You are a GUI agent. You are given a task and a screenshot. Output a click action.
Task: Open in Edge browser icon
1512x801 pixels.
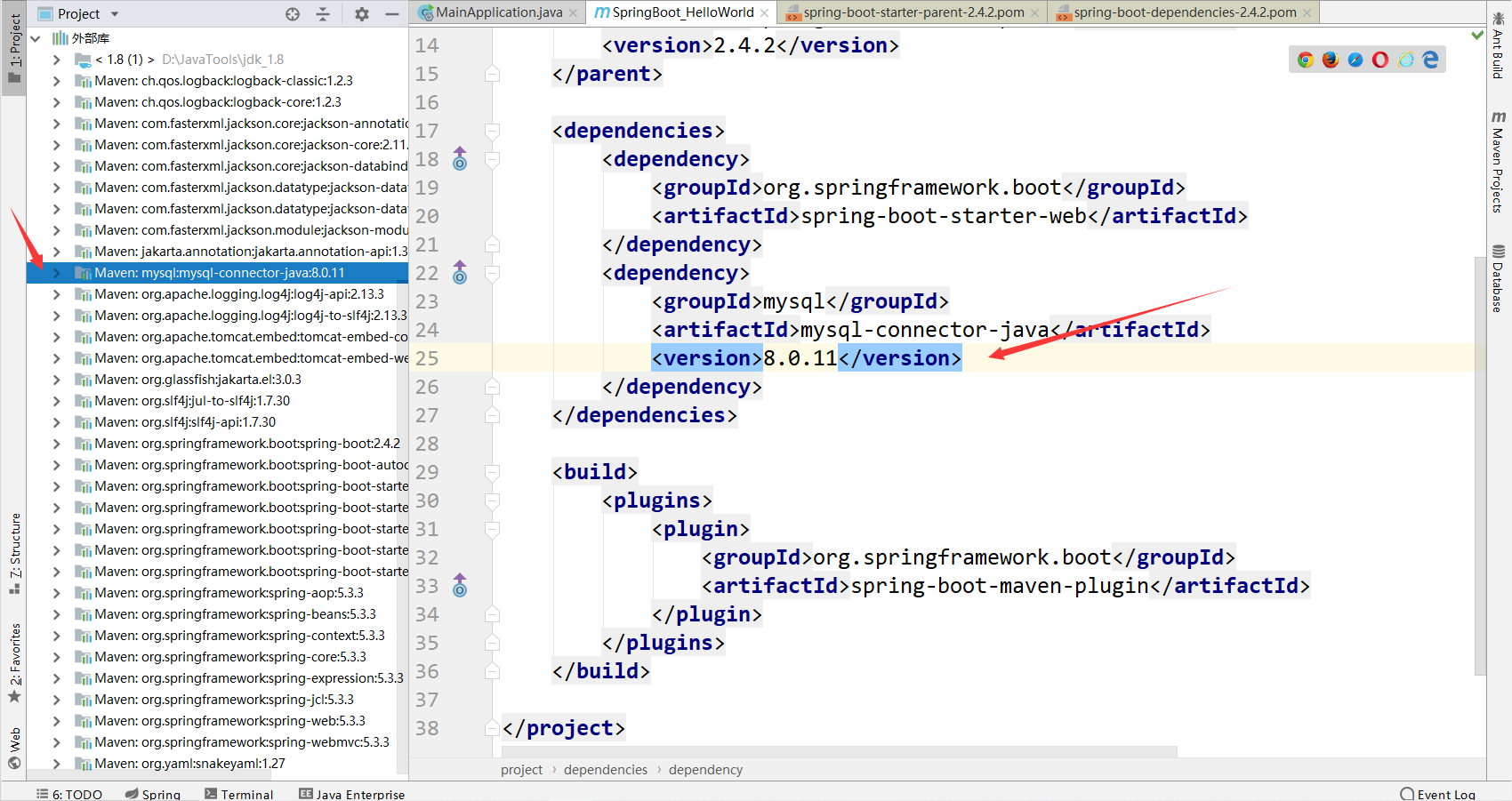point(1430,60)
